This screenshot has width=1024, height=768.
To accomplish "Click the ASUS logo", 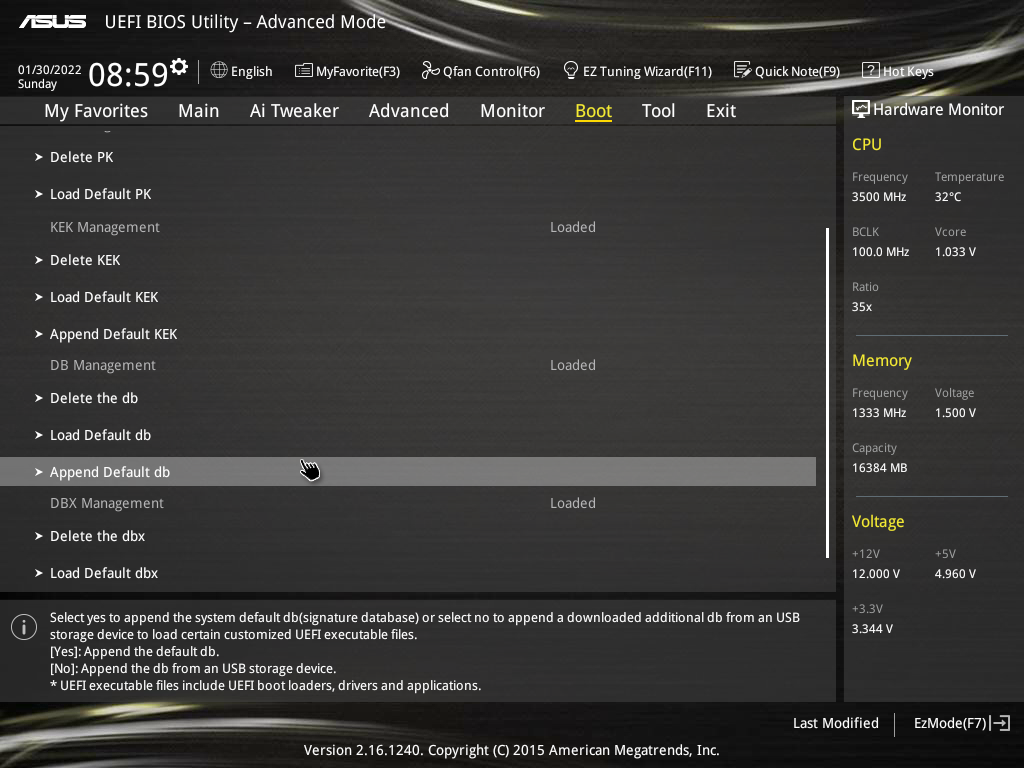I will (x=53, y=22).
